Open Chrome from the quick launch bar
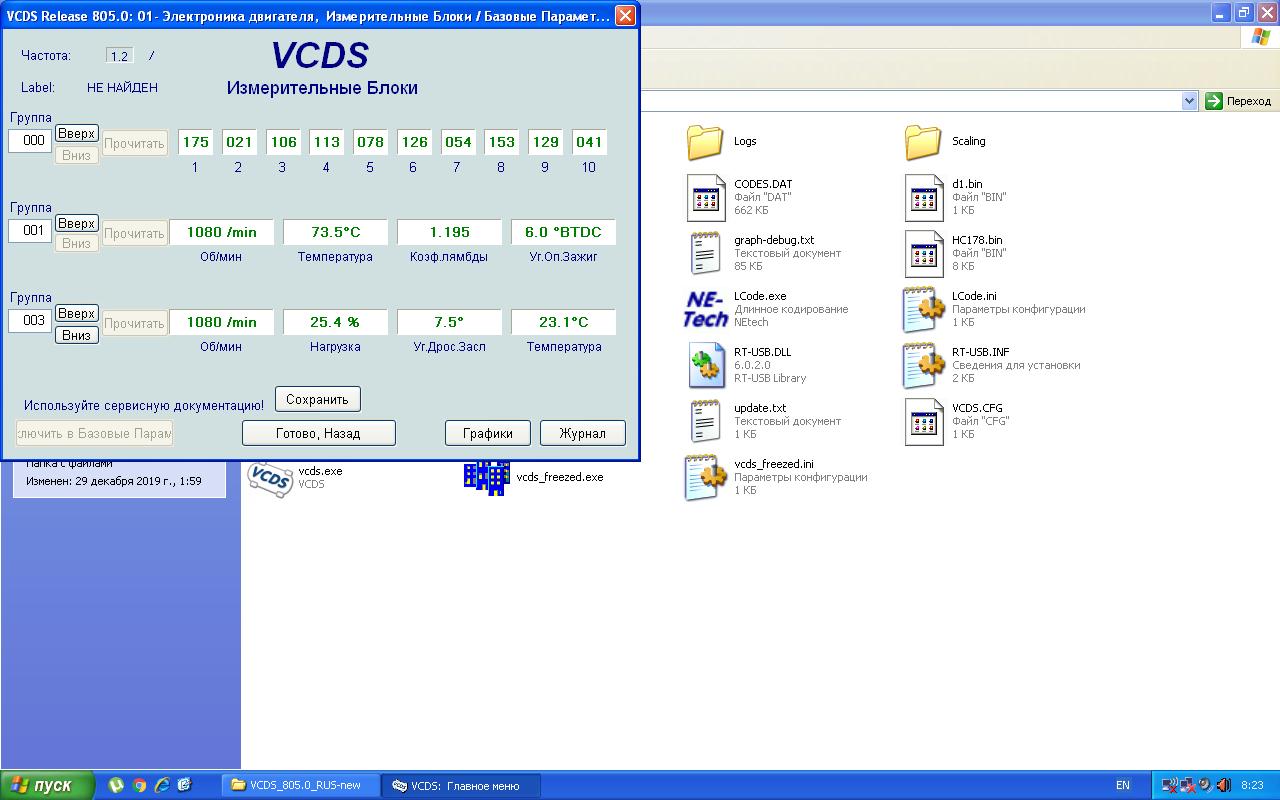This screenshot has width=1280, height=800. pyautogui.click(x=140, y=785)
